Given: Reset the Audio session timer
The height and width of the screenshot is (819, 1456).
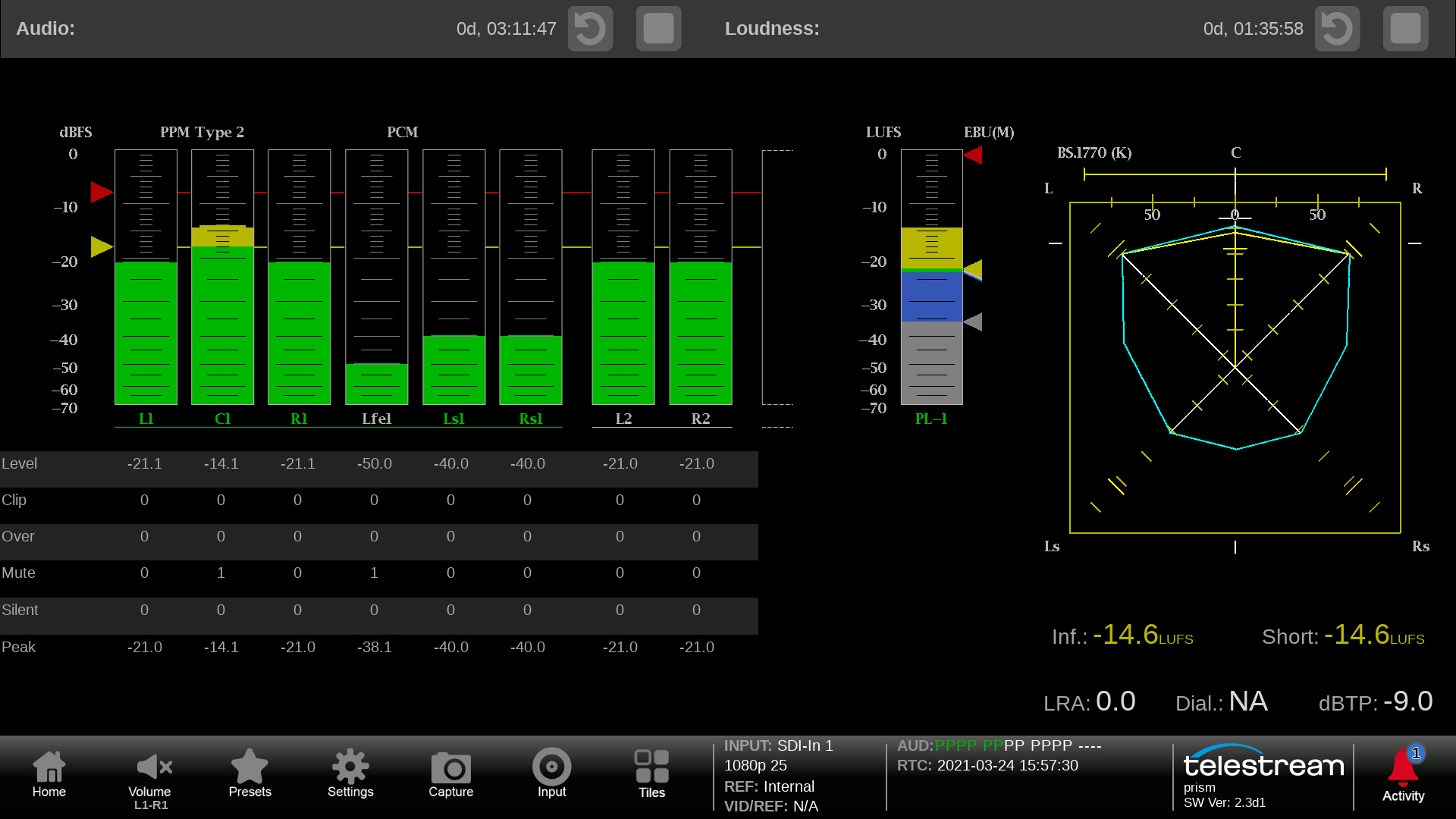Looking at the screenshot, I should [590, 29].
